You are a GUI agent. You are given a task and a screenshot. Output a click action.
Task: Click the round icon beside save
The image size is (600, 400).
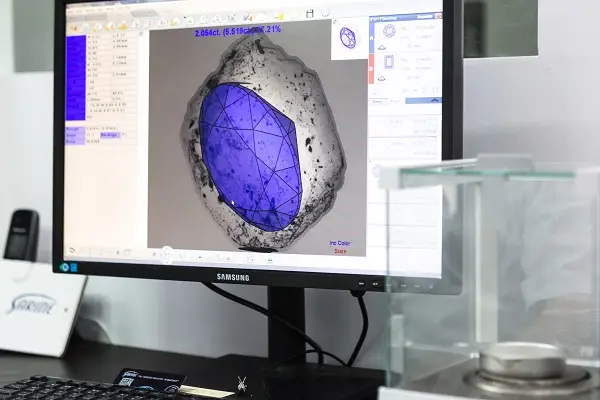pyautogui.click(x=325, y=13)
